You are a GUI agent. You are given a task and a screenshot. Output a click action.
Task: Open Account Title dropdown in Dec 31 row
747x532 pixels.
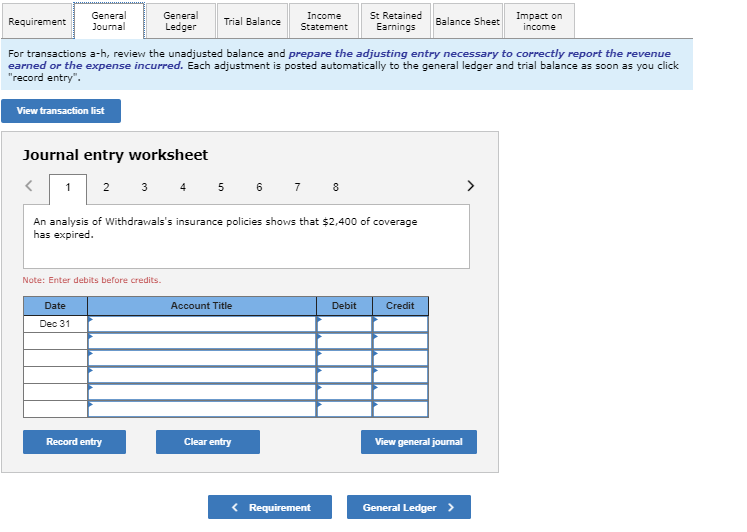coord(202,324)
